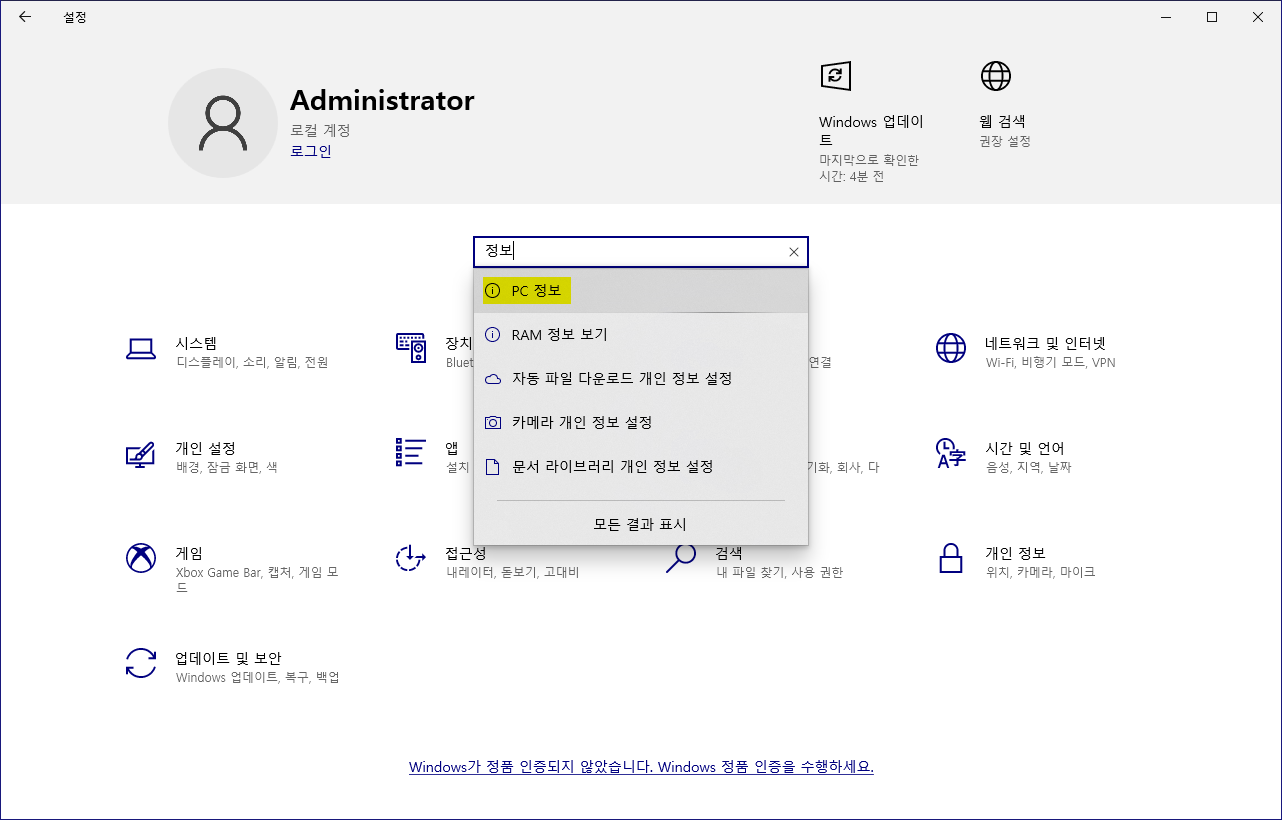Click the 웹 검색 globe icon

tap(995, 76)
